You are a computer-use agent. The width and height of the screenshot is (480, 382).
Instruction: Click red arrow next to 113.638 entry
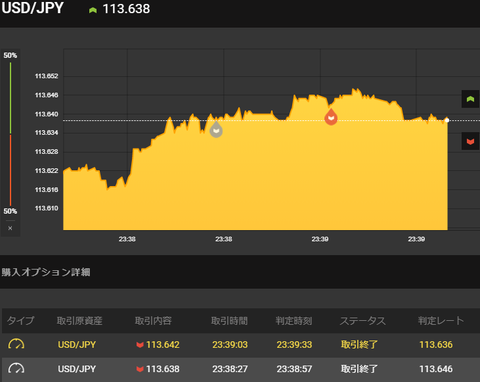tap(140, 369)
